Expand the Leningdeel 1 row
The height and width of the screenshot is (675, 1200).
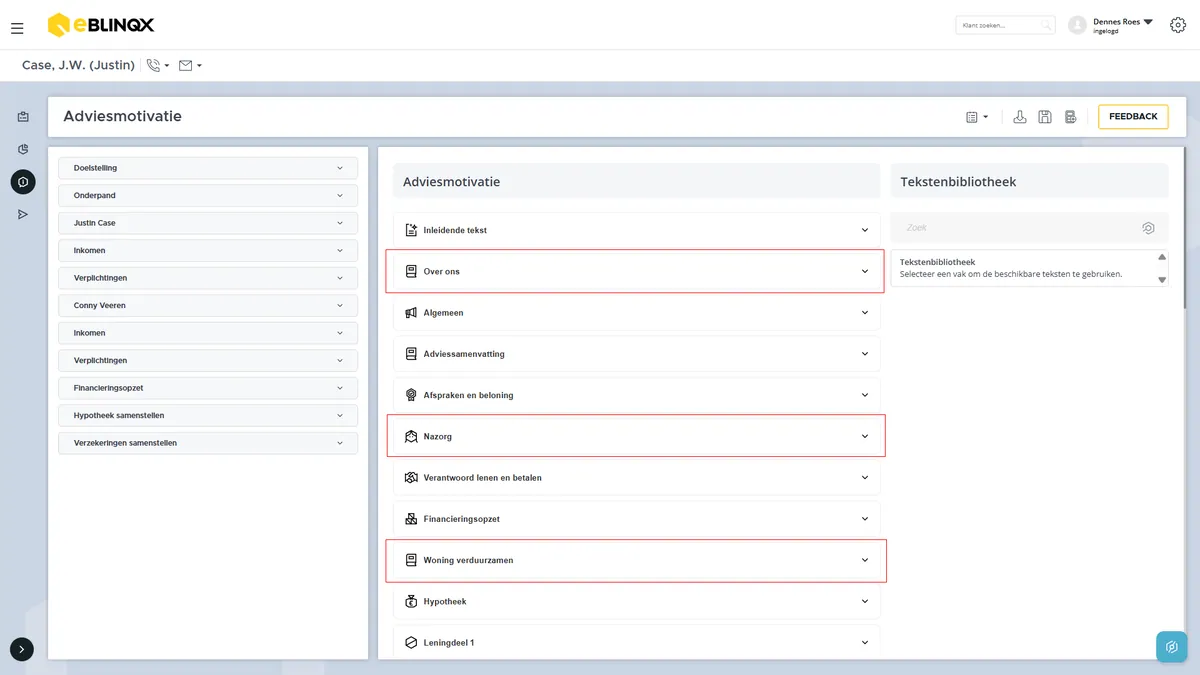[637, 642]
